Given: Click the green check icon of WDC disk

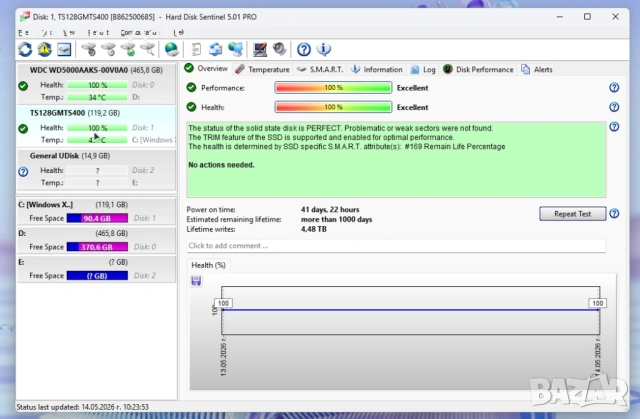Looking at the screenshot, I should pos(23,86).
